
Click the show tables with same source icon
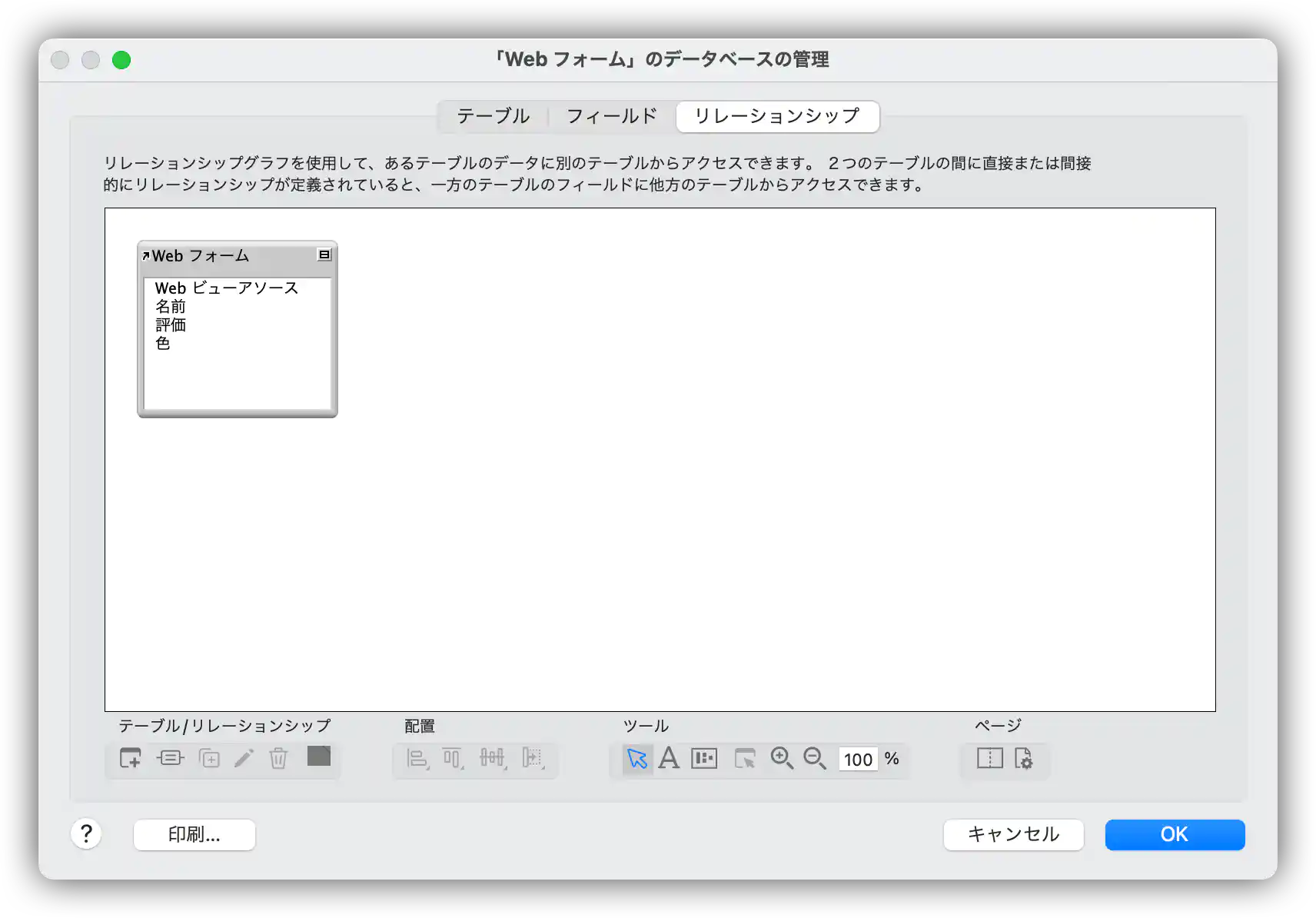[x=704, y=759]
